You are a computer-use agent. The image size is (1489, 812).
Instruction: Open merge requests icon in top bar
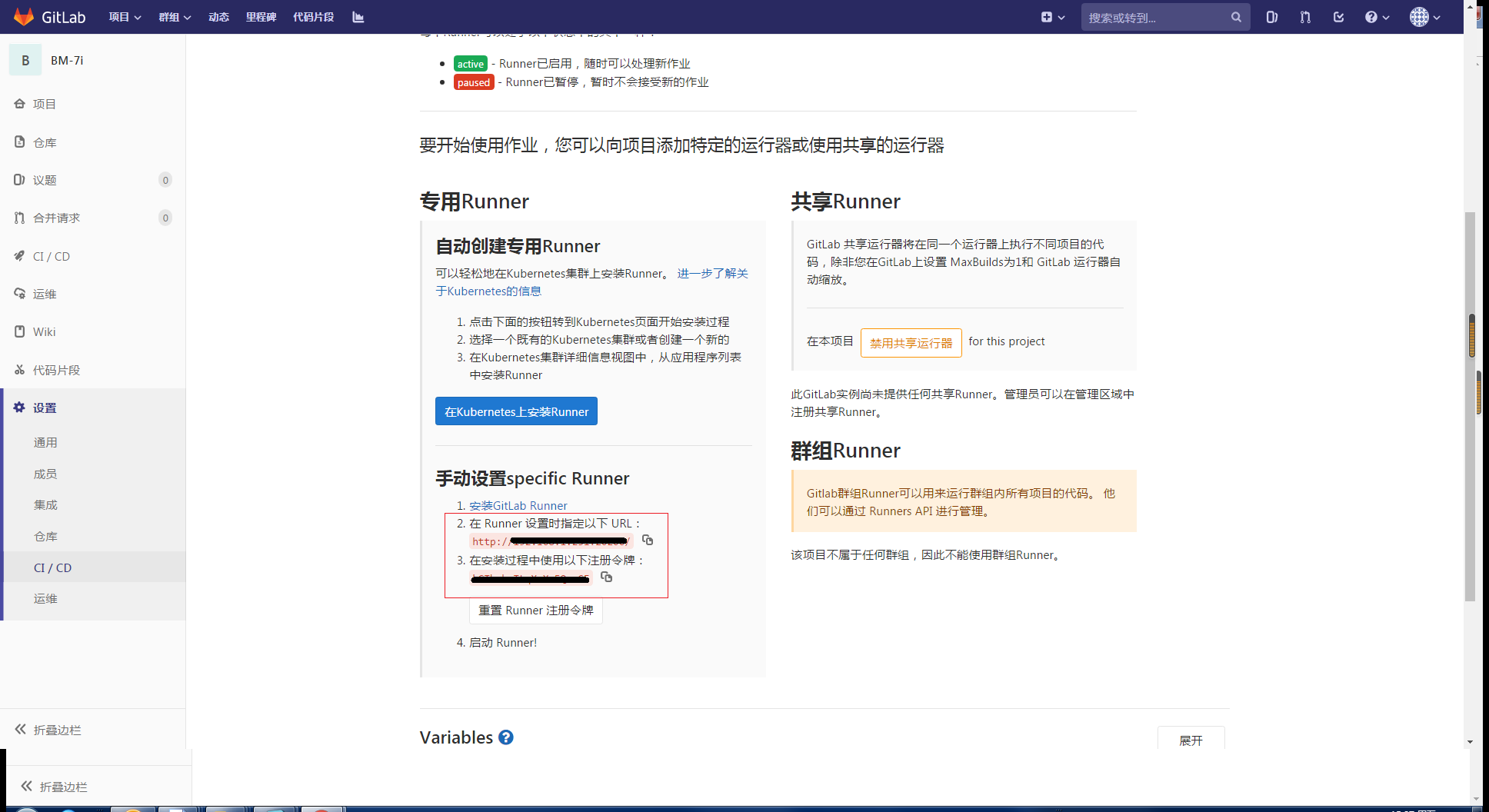[x=1305, y=16]
